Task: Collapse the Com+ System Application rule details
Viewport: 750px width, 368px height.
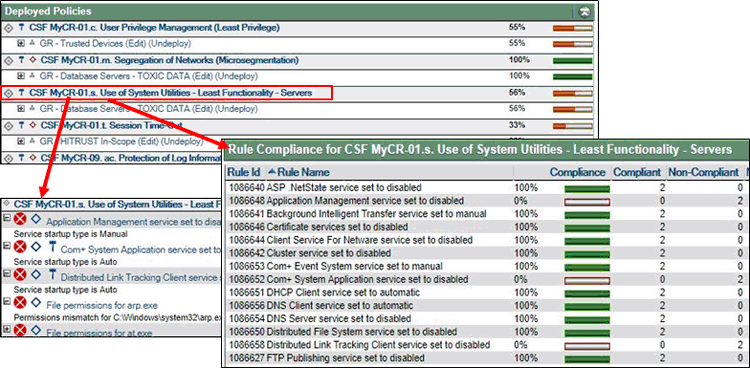Action: point(7,245)
